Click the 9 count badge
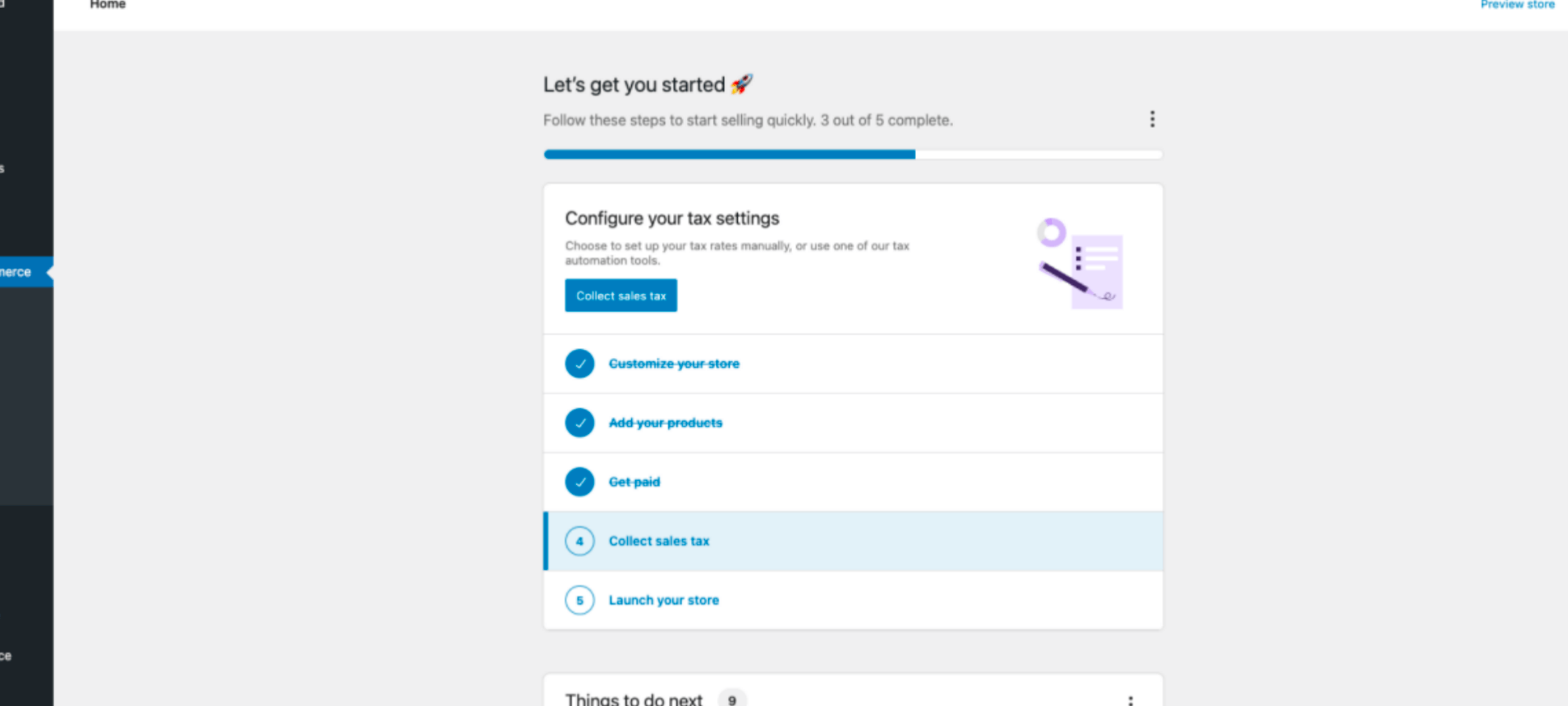 731,700
